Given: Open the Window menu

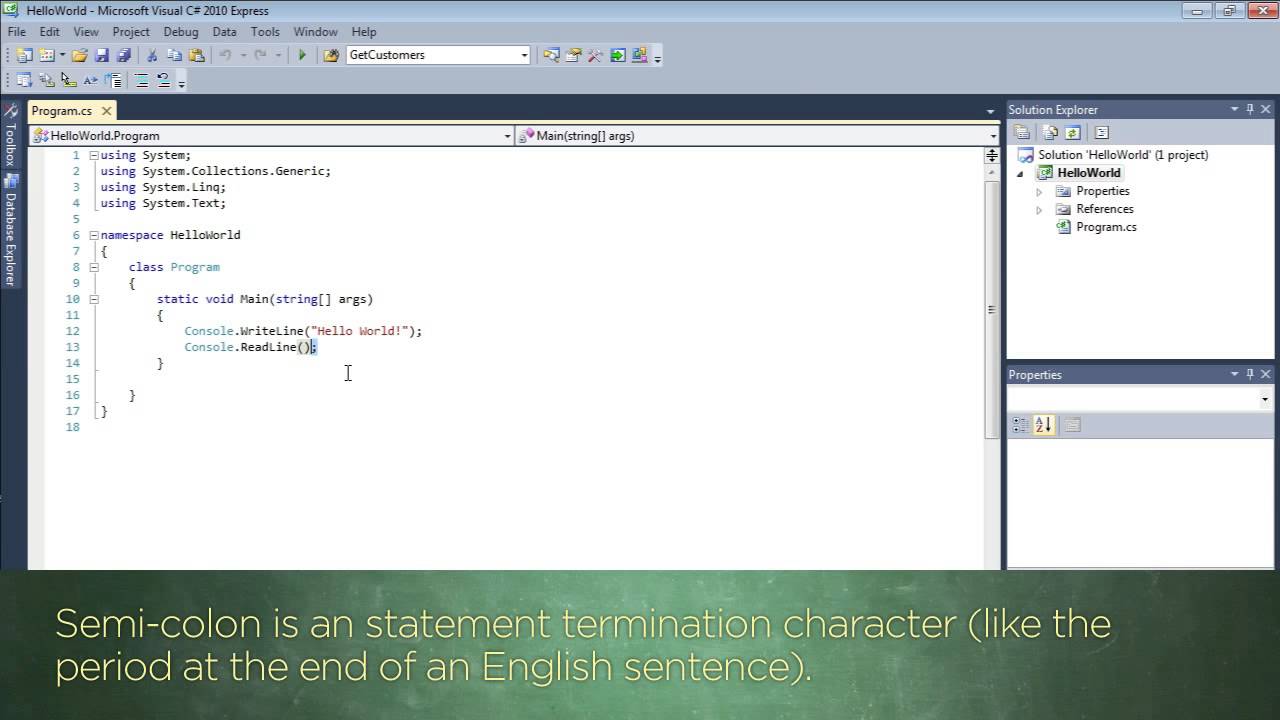Looking at the screenshot, I should [315, 32].
